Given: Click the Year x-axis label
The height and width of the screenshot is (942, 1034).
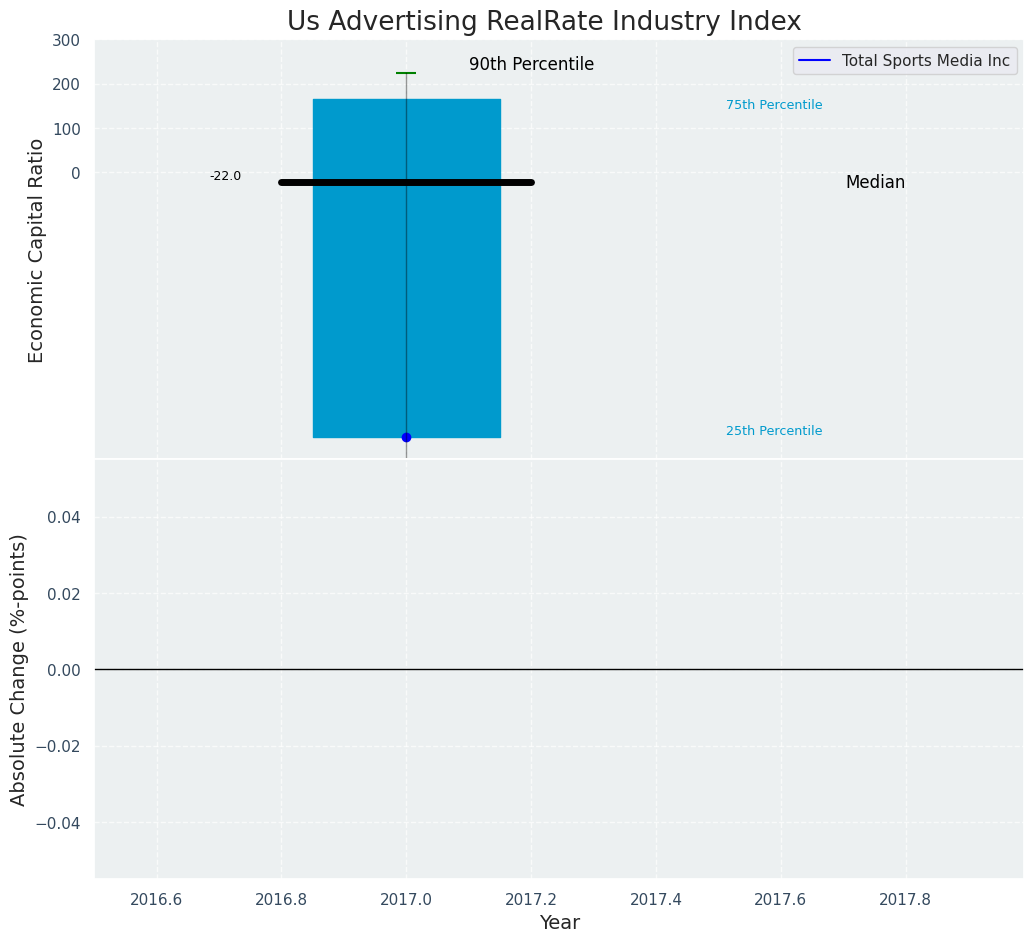Looking at the screenshot, I should [x=559, y=922].
